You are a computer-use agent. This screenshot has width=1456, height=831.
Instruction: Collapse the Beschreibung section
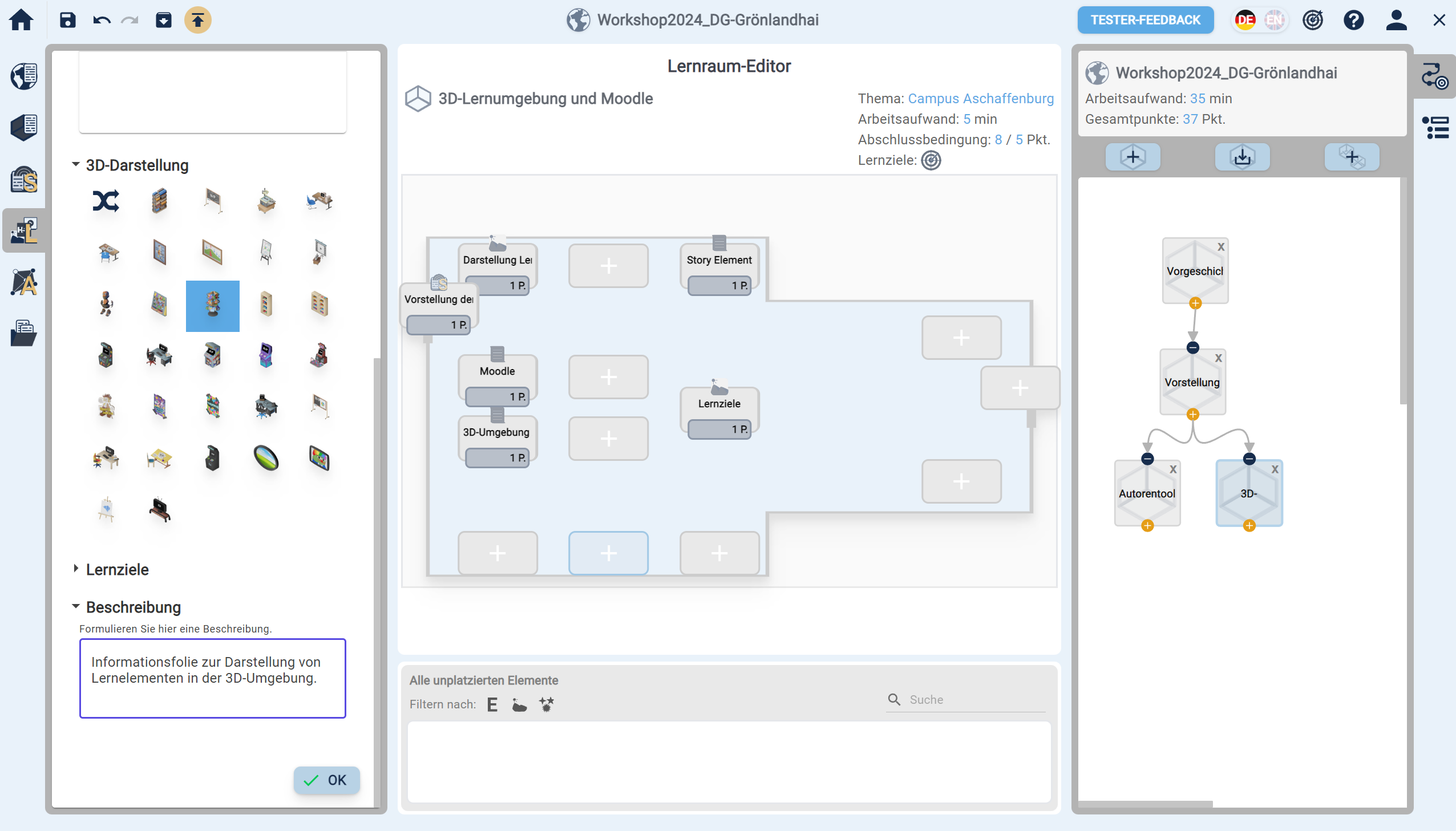coord(75,607)
